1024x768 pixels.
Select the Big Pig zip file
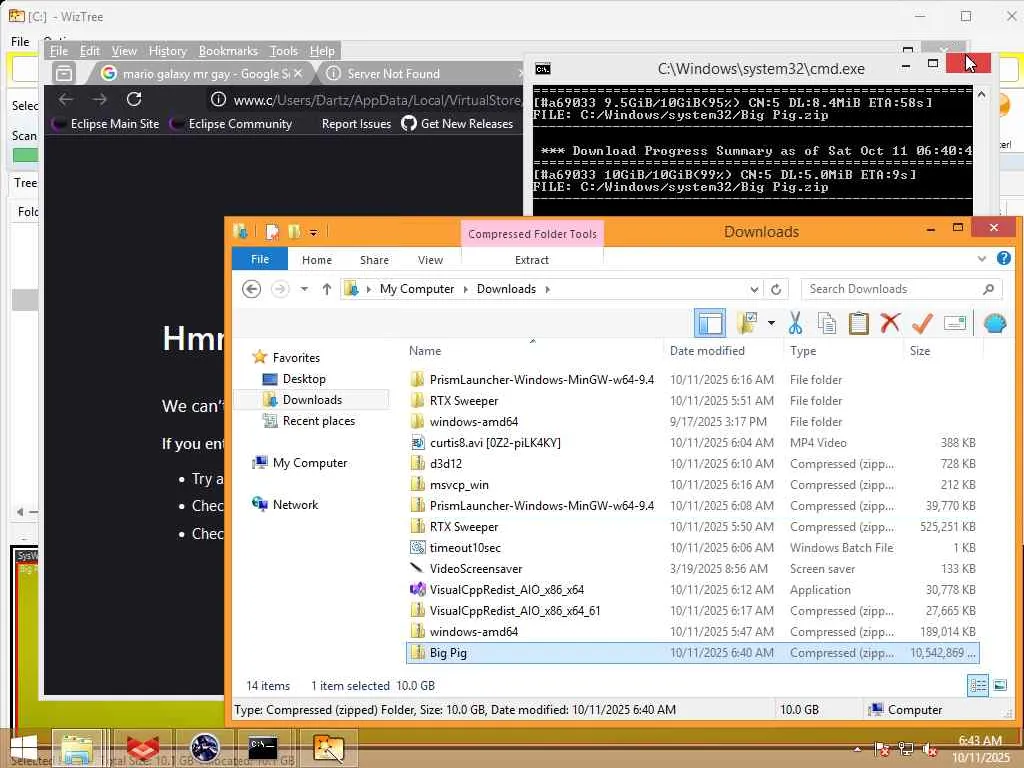pyautogui.click(x=692, y=652)
